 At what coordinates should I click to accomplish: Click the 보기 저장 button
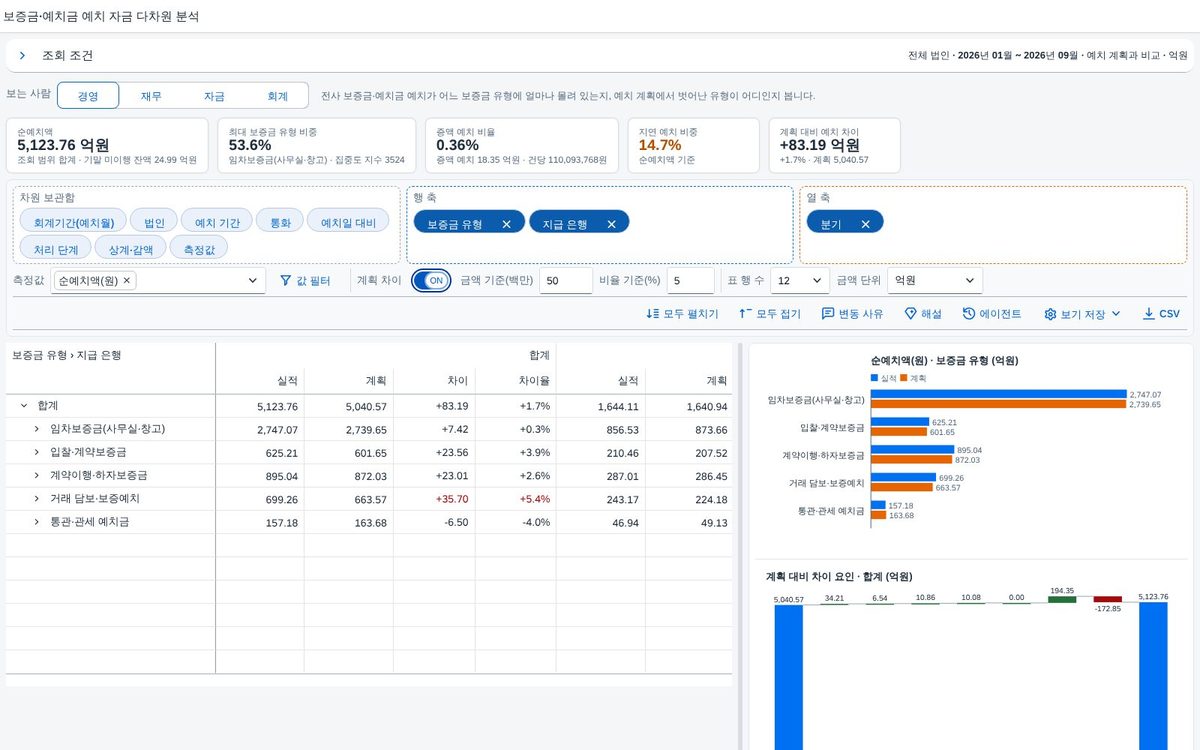(1082, 314)
